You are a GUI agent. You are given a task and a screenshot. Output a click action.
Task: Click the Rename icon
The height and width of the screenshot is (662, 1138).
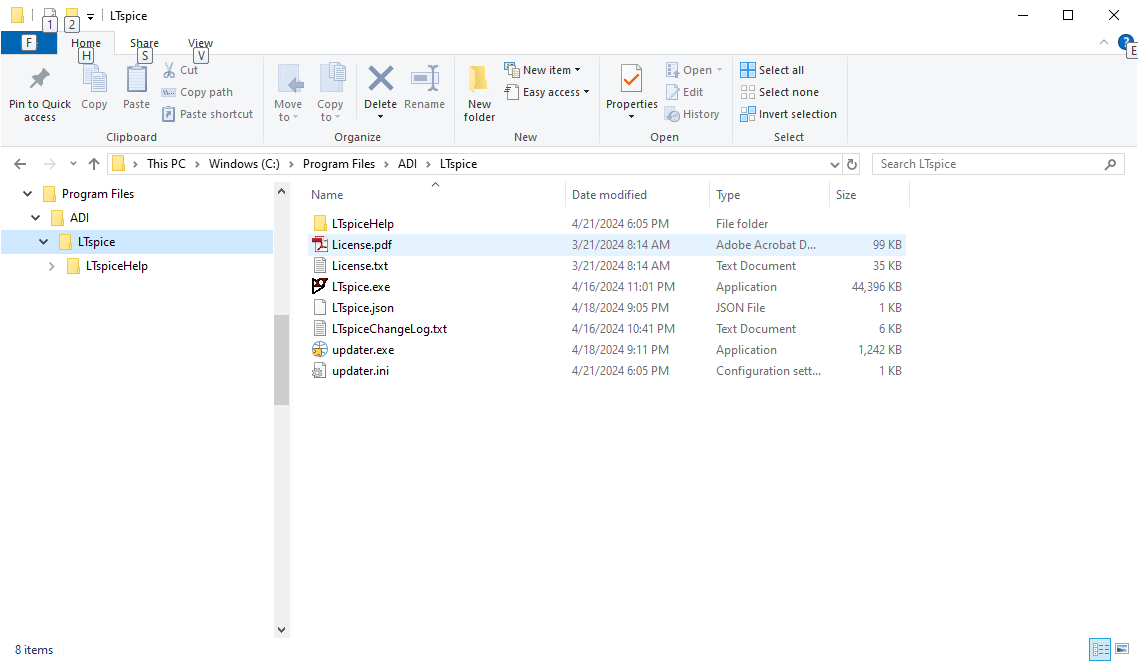425,78
